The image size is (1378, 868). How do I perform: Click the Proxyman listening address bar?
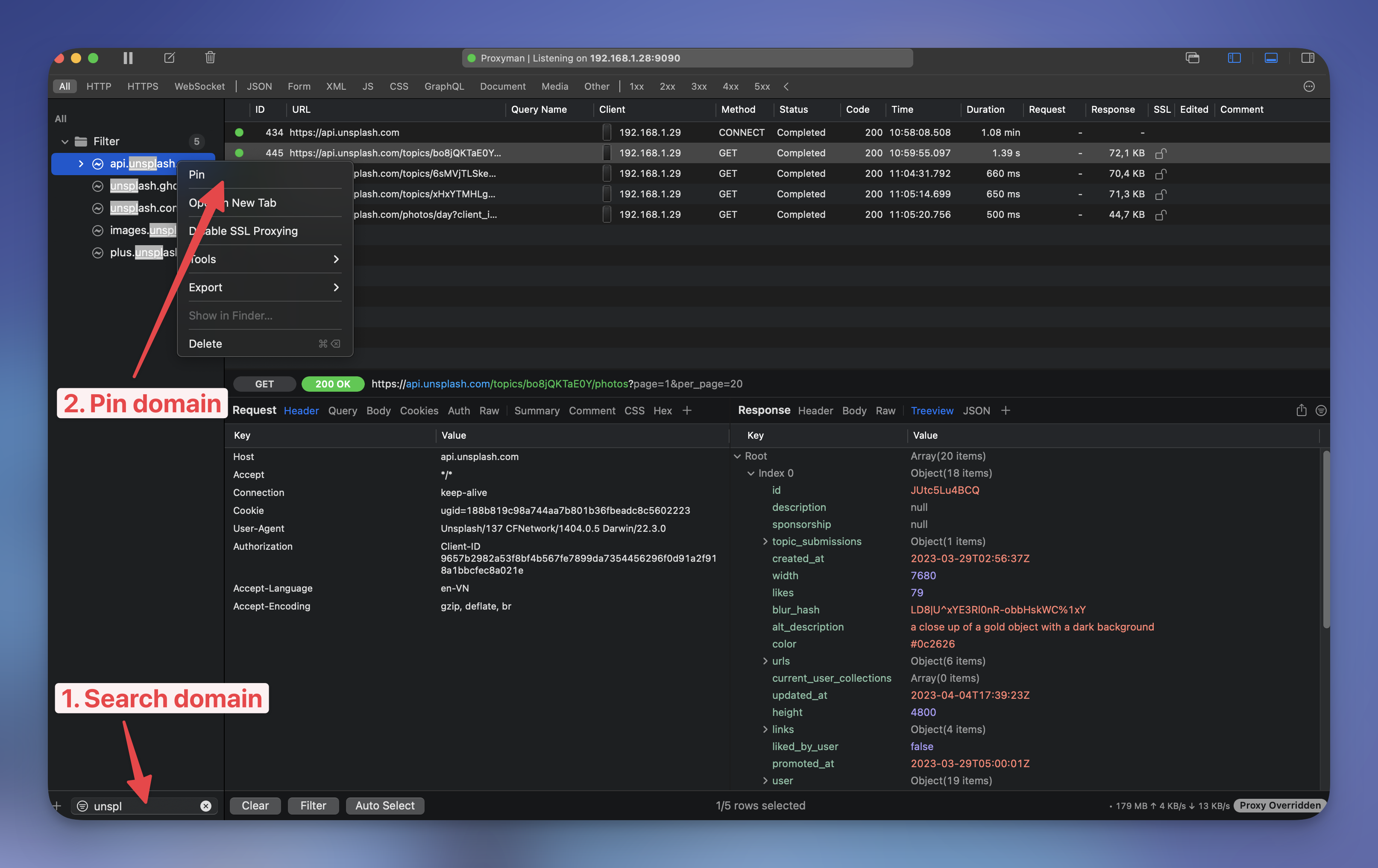click(x=687, y=58)
